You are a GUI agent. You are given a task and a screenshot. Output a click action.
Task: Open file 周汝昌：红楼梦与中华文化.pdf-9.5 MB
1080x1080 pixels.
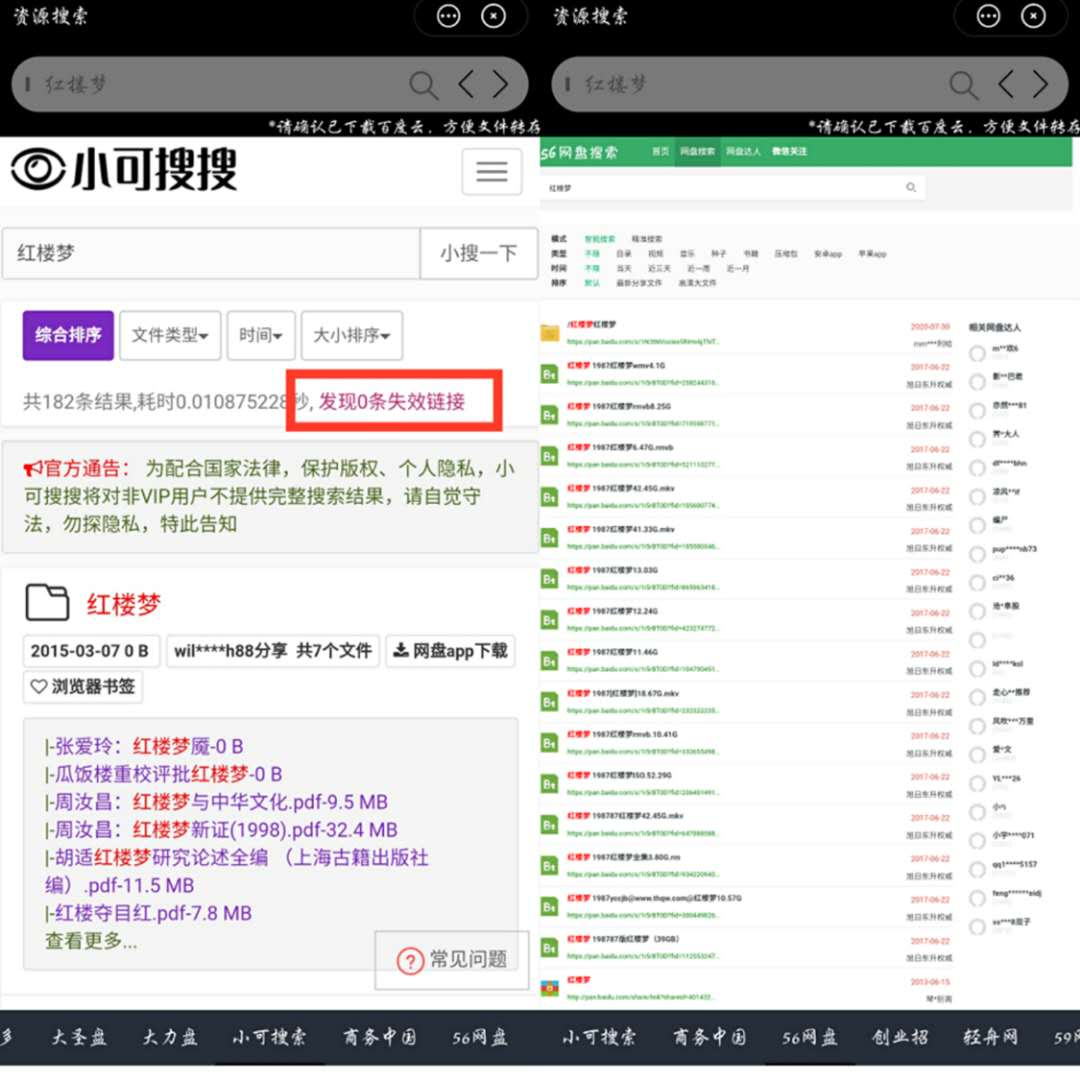coord(216,802)
